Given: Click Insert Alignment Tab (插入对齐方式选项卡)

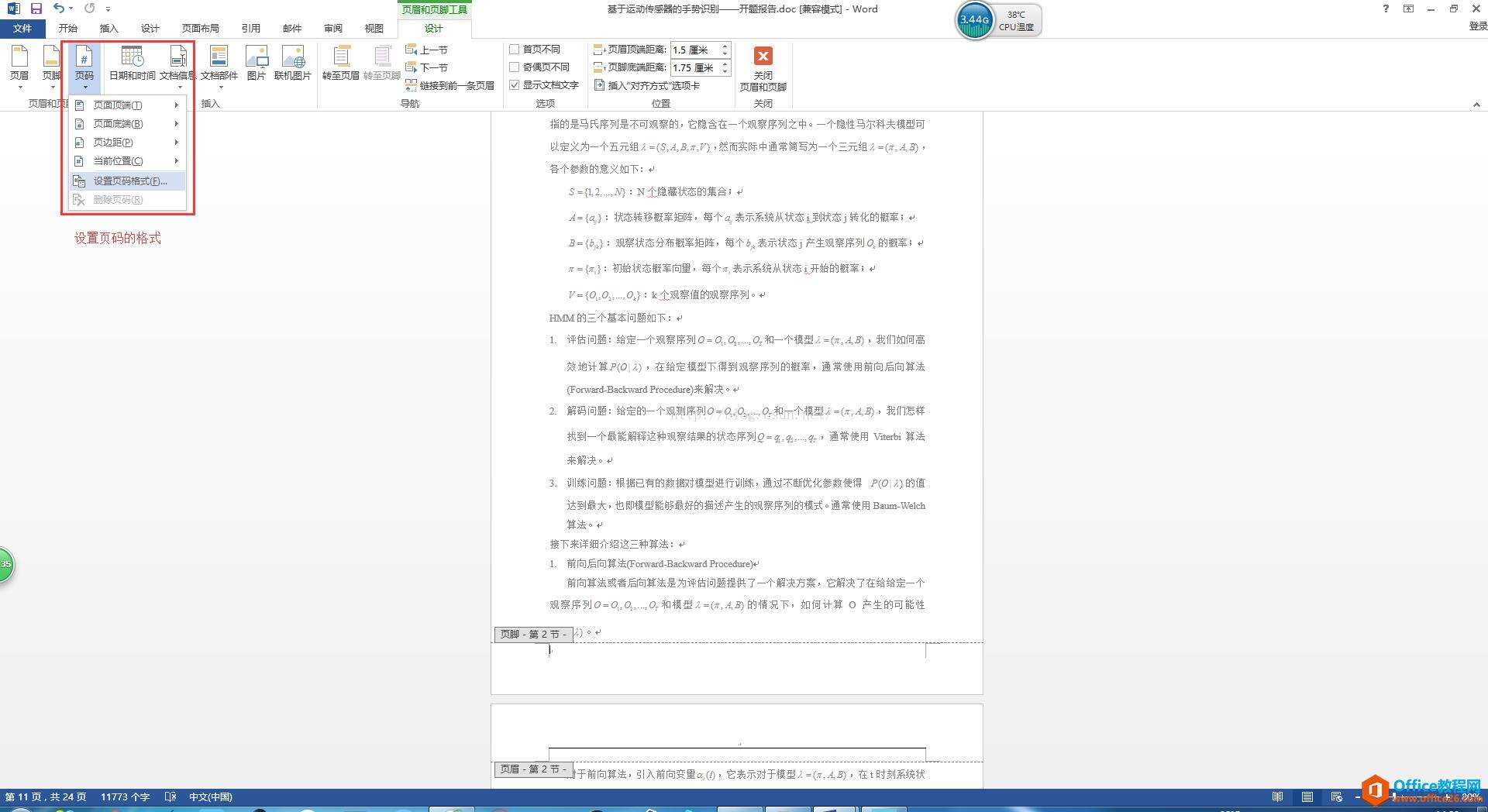Looking at the screenshot, I should pos(647,85).
